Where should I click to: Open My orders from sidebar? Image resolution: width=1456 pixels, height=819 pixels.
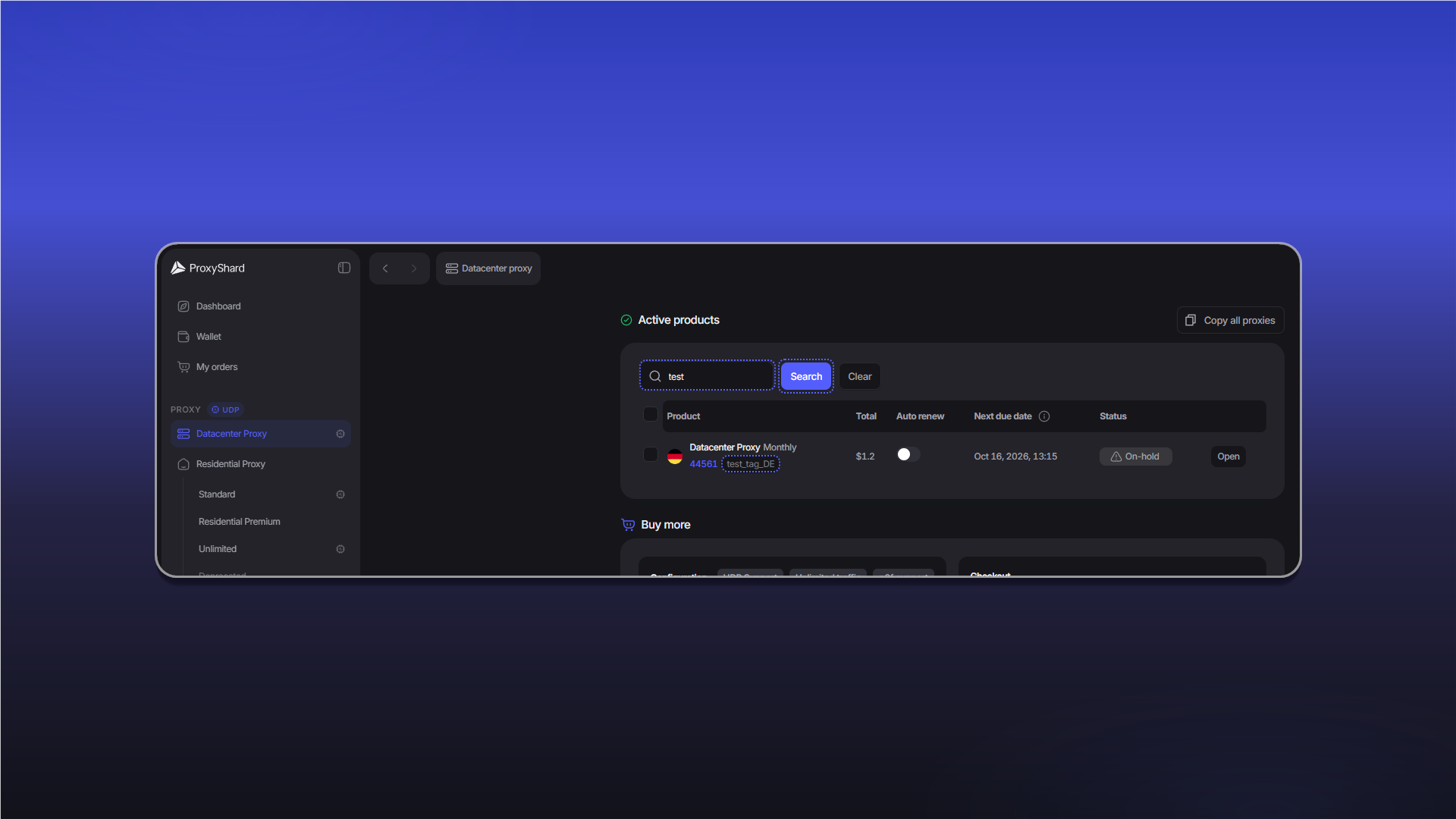coord(261,367)
